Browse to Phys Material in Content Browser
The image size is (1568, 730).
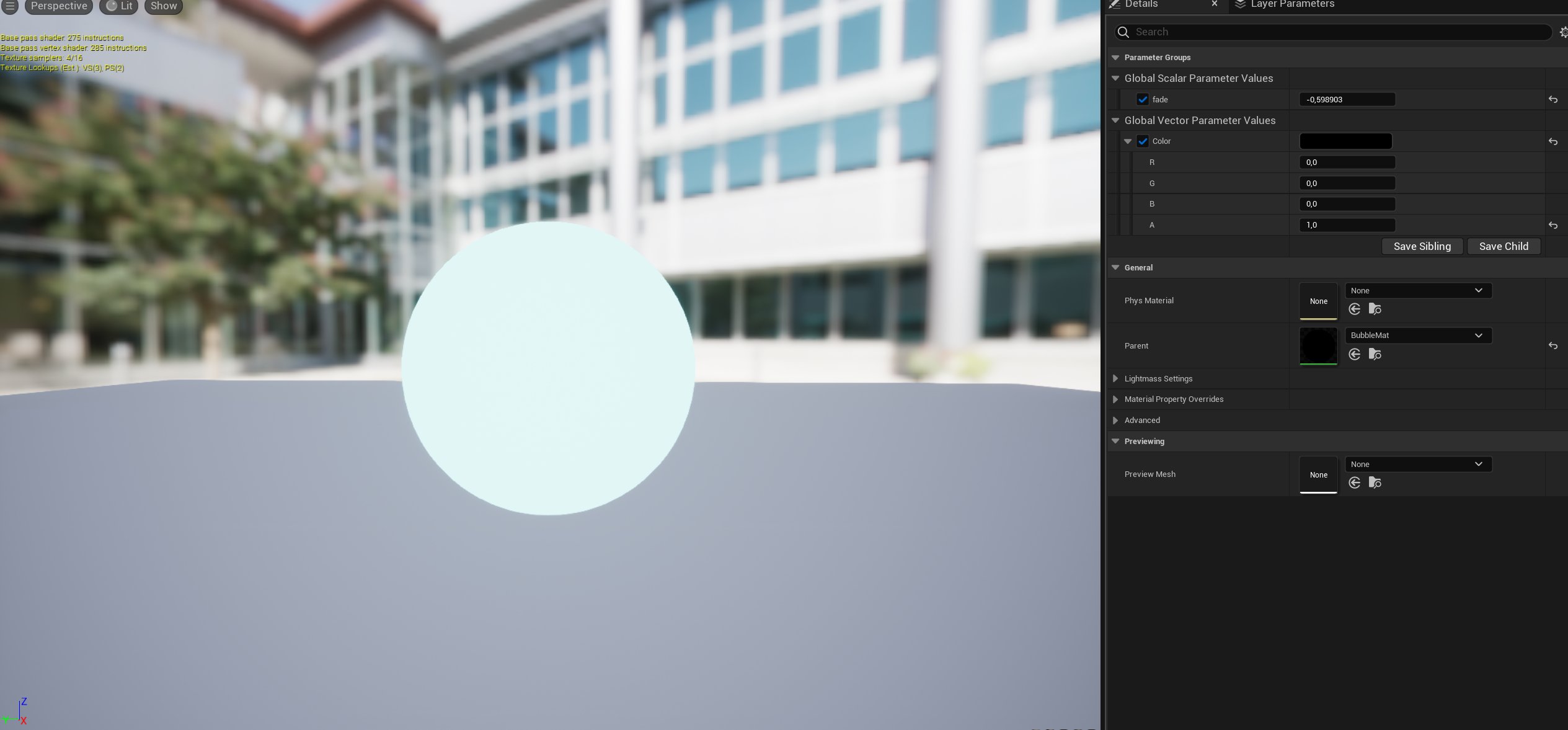[1375, 309]
